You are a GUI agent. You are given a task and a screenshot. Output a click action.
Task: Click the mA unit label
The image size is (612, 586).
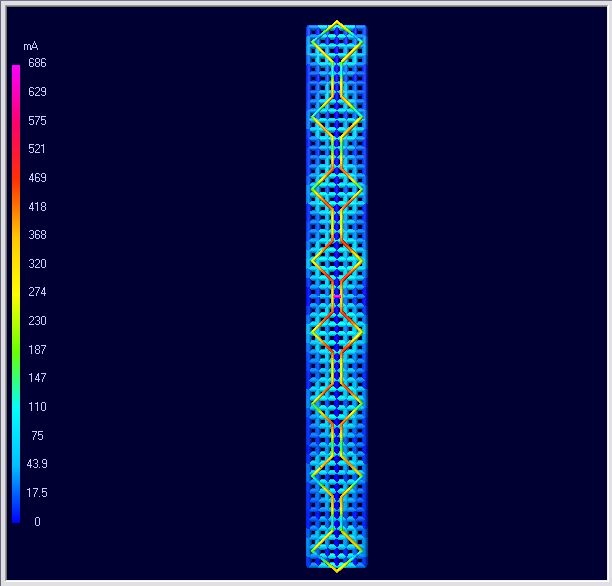click(30, 46)
